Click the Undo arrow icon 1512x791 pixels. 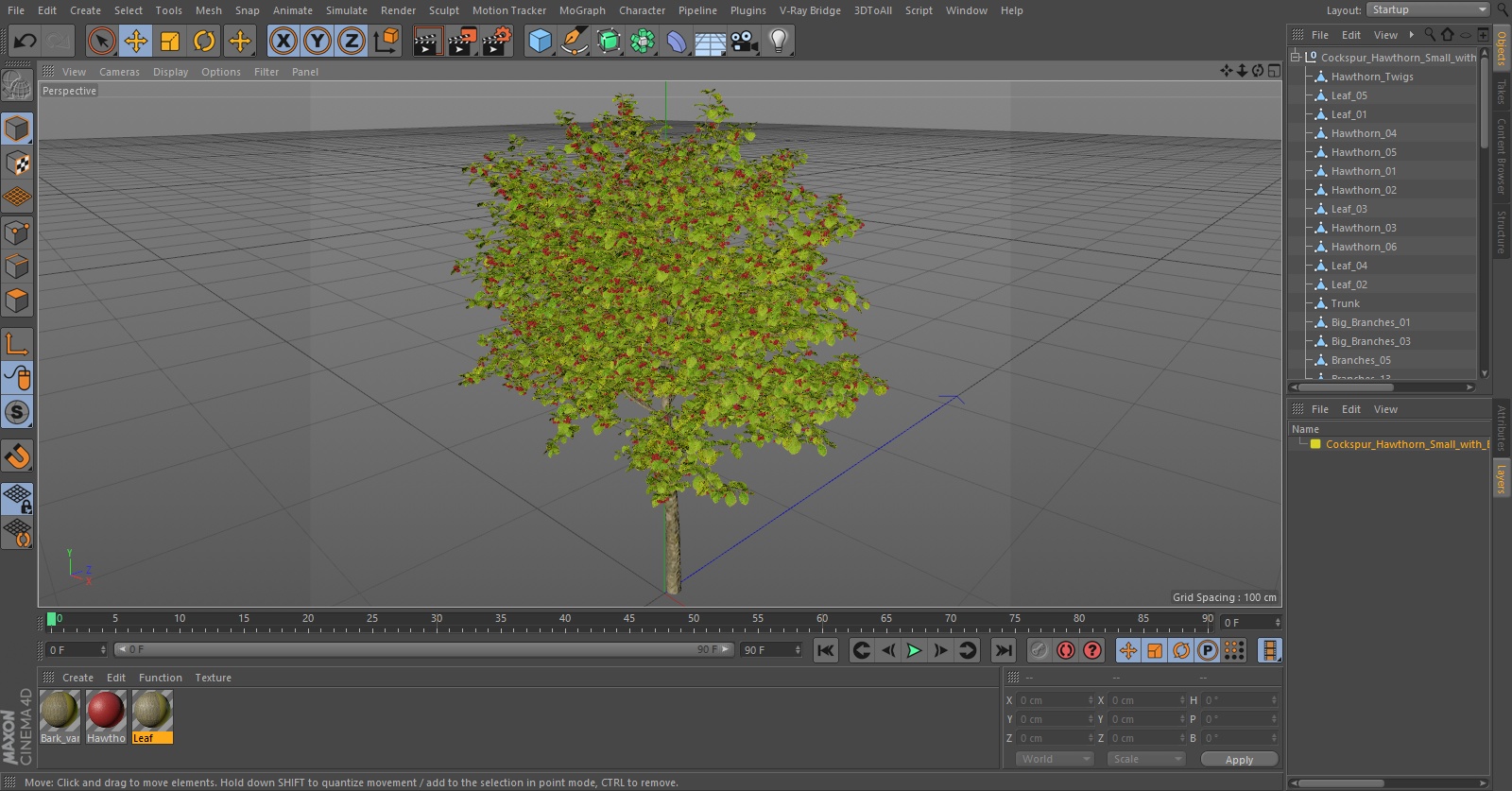click(26, 41)
